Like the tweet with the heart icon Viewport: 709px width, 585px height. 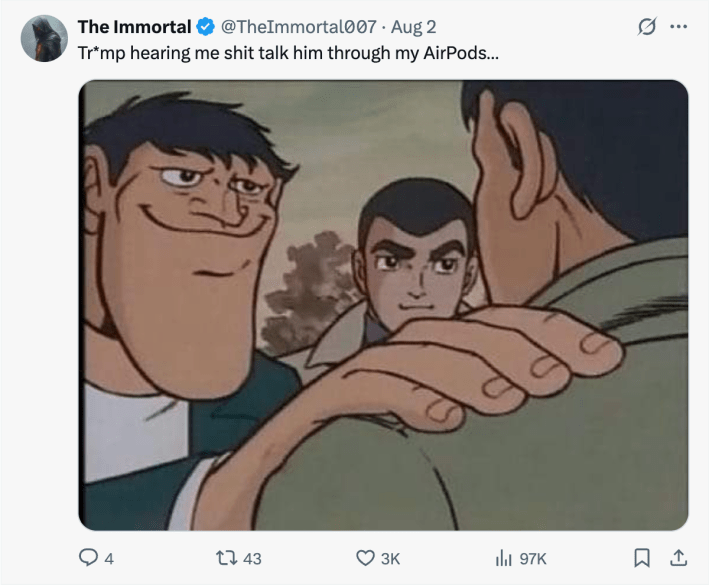pyautogui.click(x=366, y=558)
